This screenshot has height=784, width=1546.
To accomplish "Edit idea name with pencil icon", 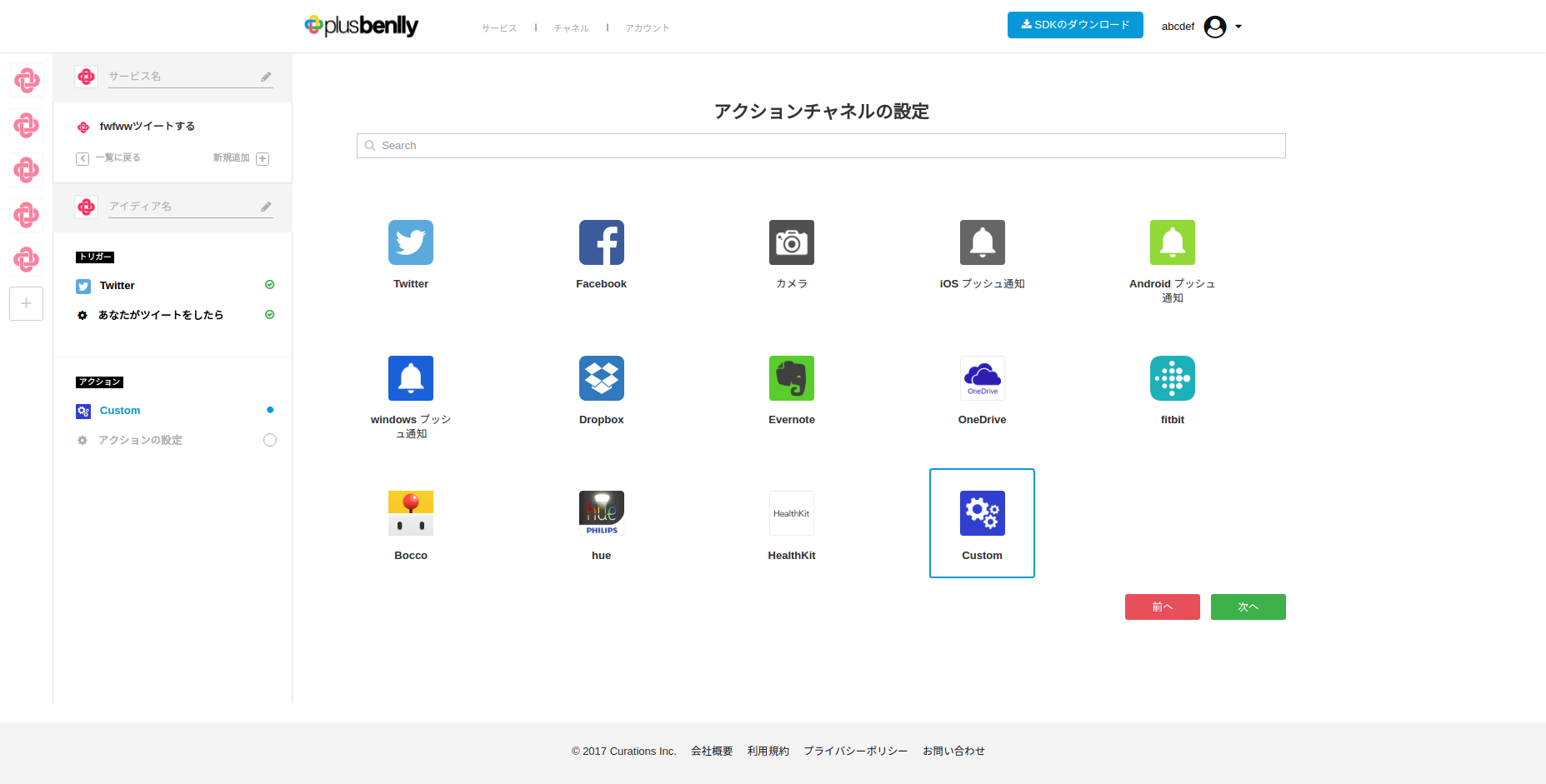I will coord(266,207).
